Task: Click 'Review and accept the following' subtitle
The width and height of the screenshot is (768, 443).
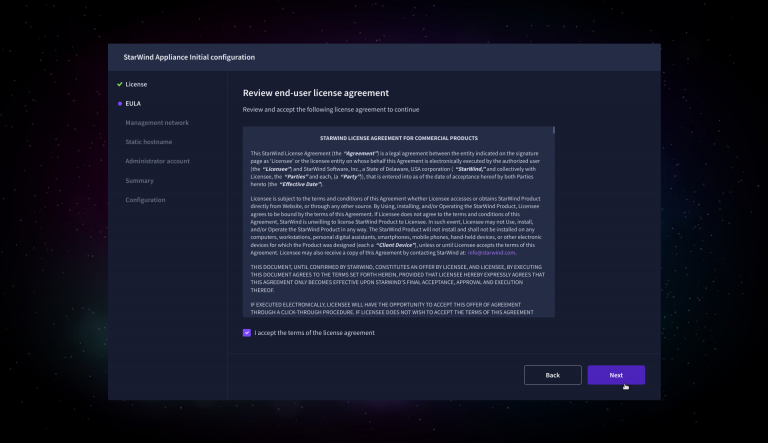Action: point(331,109)
